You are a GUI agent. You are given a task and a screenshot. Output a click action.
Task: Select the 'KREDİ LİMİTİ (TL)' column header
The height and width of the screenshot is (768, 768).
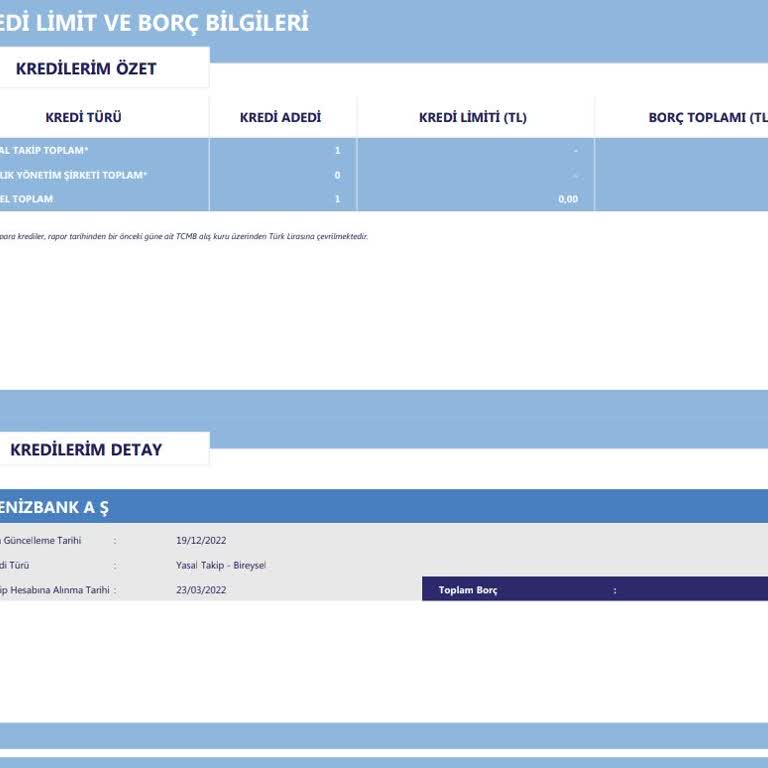(x=473, y=118)
